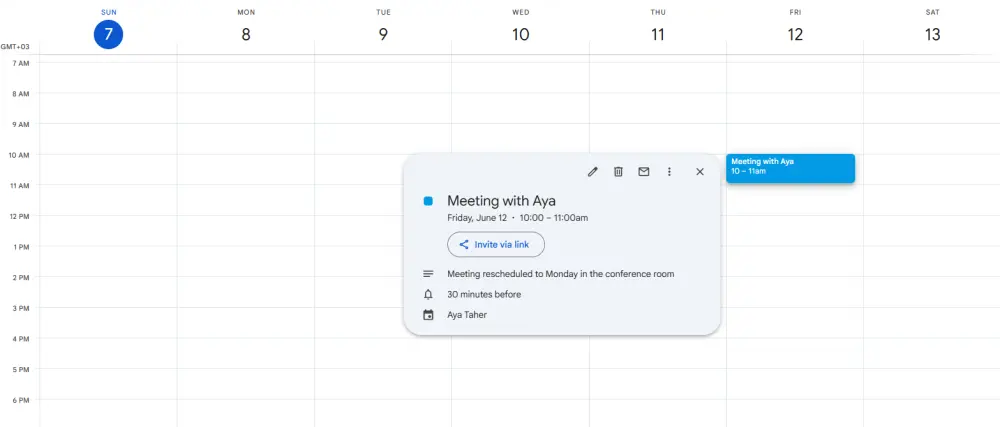The image size is (1000, 427).
Task: Click the 7 AM time label
Action: click(x=21, y=63)
